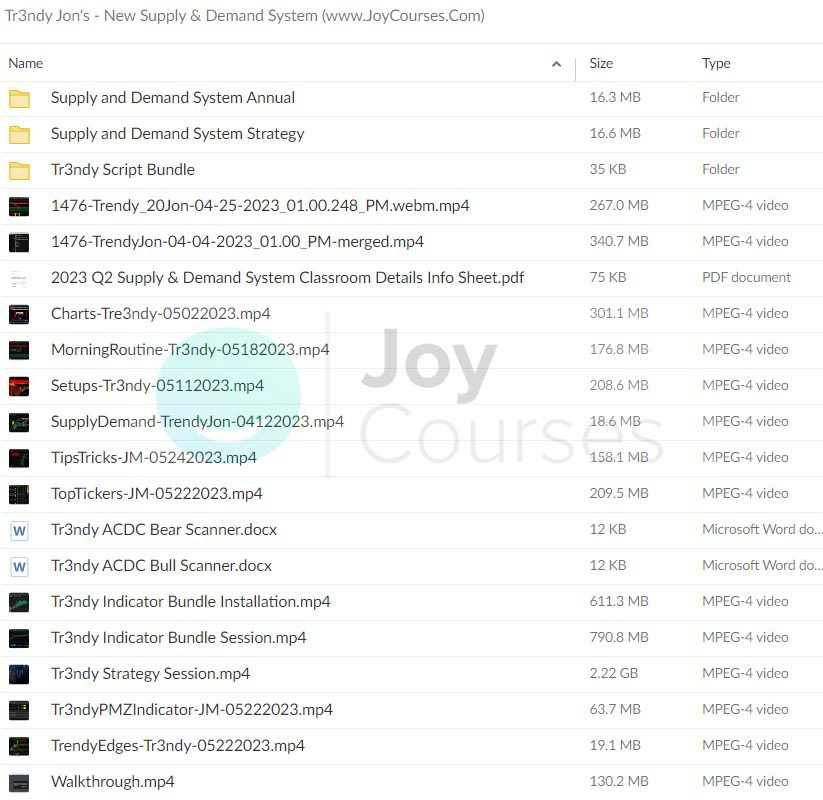Click thumbnail icon of TopTickers-JM-05222023.mp4

coord(19,494)
